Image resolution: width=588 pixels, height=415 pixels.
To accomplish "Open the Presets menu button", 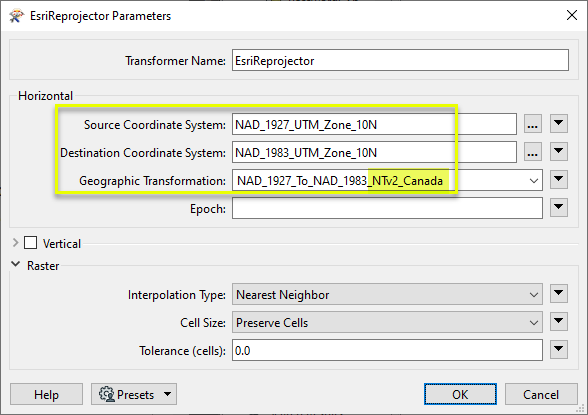I will (134, 394).
